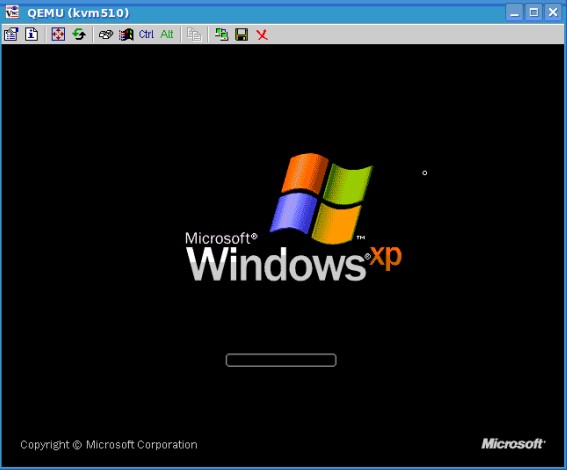This screenshot has width=567, height=470.
Task: Maximize the QEMU (kvm510) window
Action: pos(534,13)
